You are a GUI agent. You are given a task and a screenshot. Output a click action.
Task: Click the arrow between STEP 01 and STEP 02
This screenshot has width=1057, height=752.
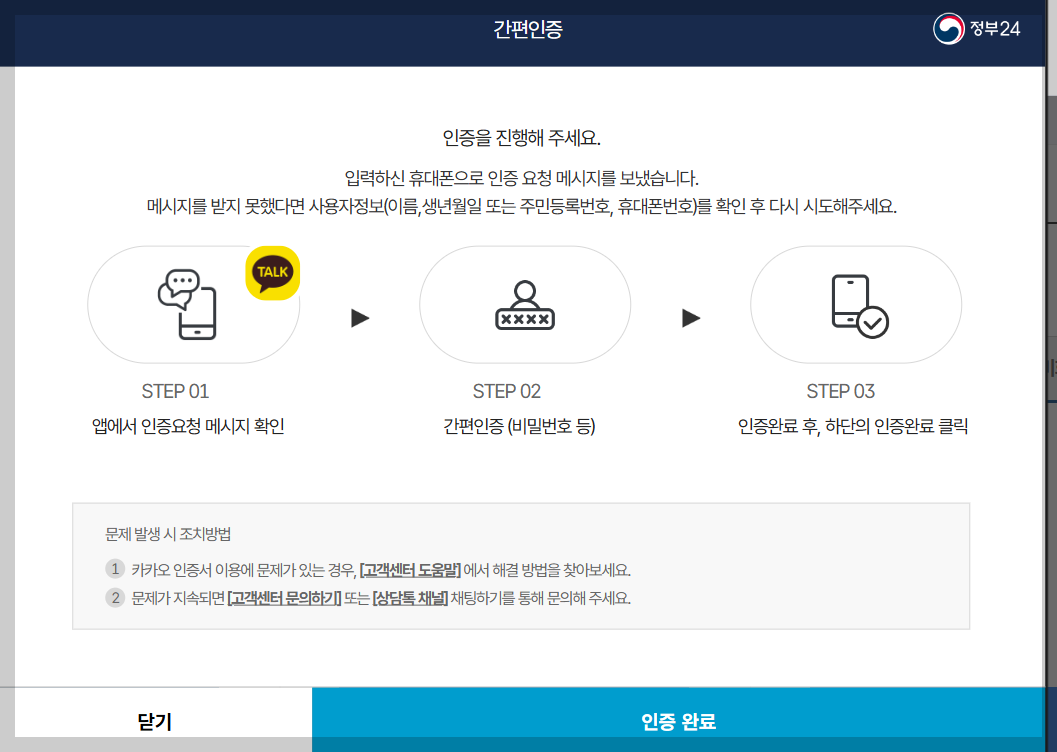pyautogui.click(x=361, y=318)
